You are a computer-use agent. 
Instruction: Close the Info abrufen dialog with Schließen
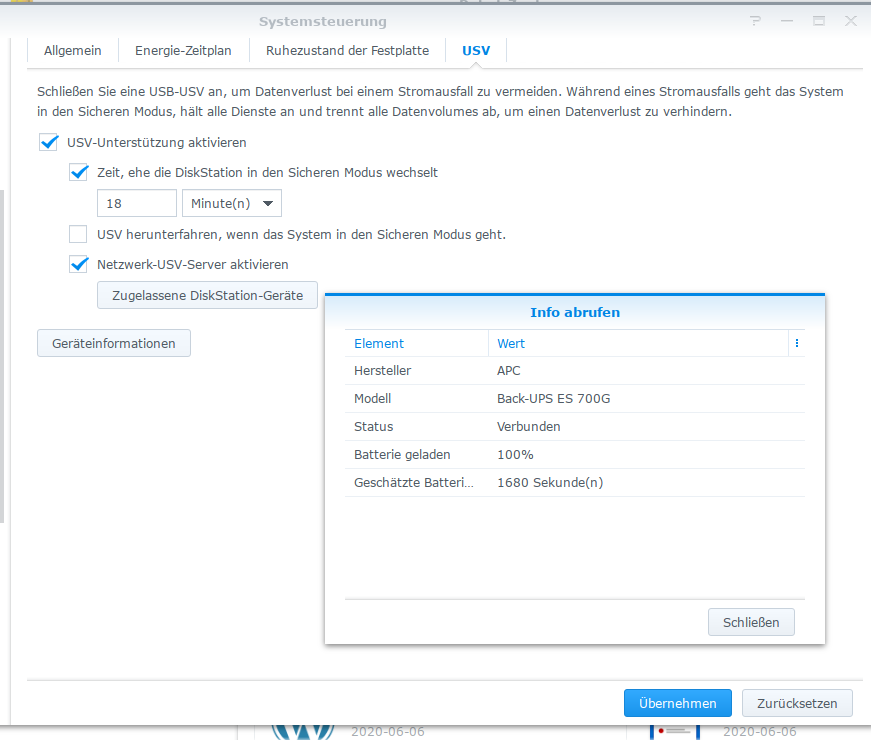pyautogui.click(x=751, y=622)
